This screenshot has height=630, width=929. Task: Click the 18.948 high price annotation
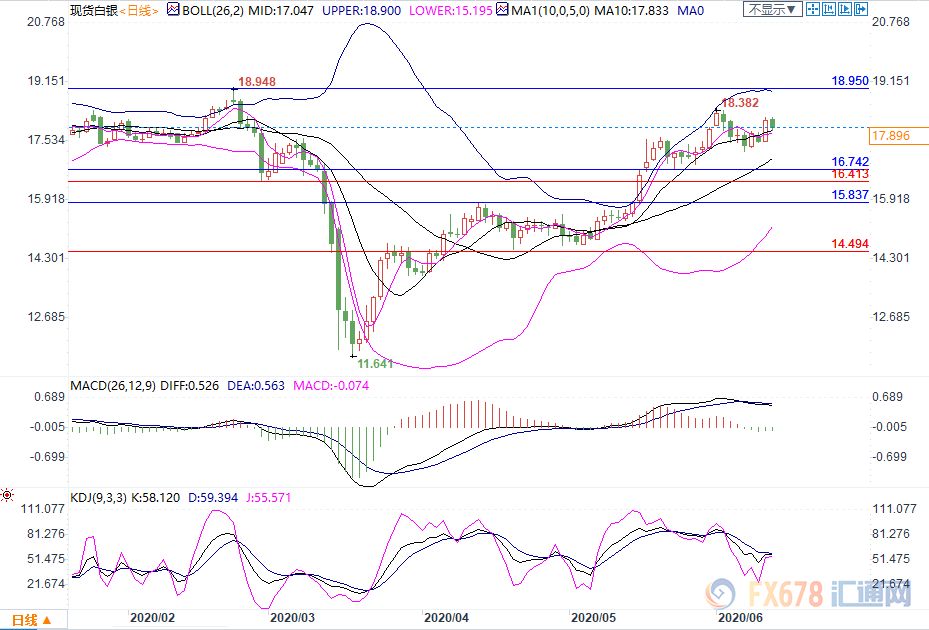[257, 82]
